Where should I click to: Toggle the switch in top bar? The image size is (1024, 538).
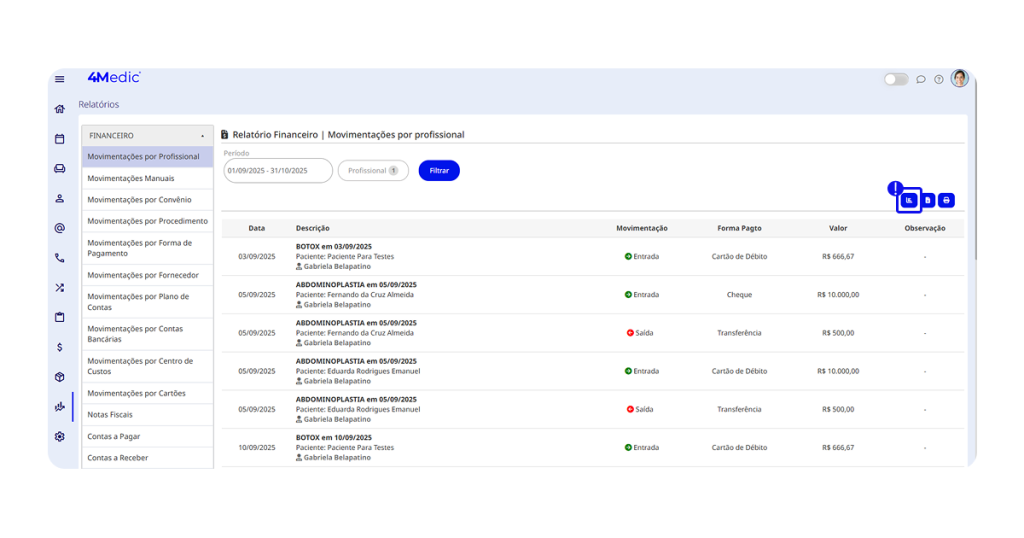pyautogui.click(x=895, y=79)
